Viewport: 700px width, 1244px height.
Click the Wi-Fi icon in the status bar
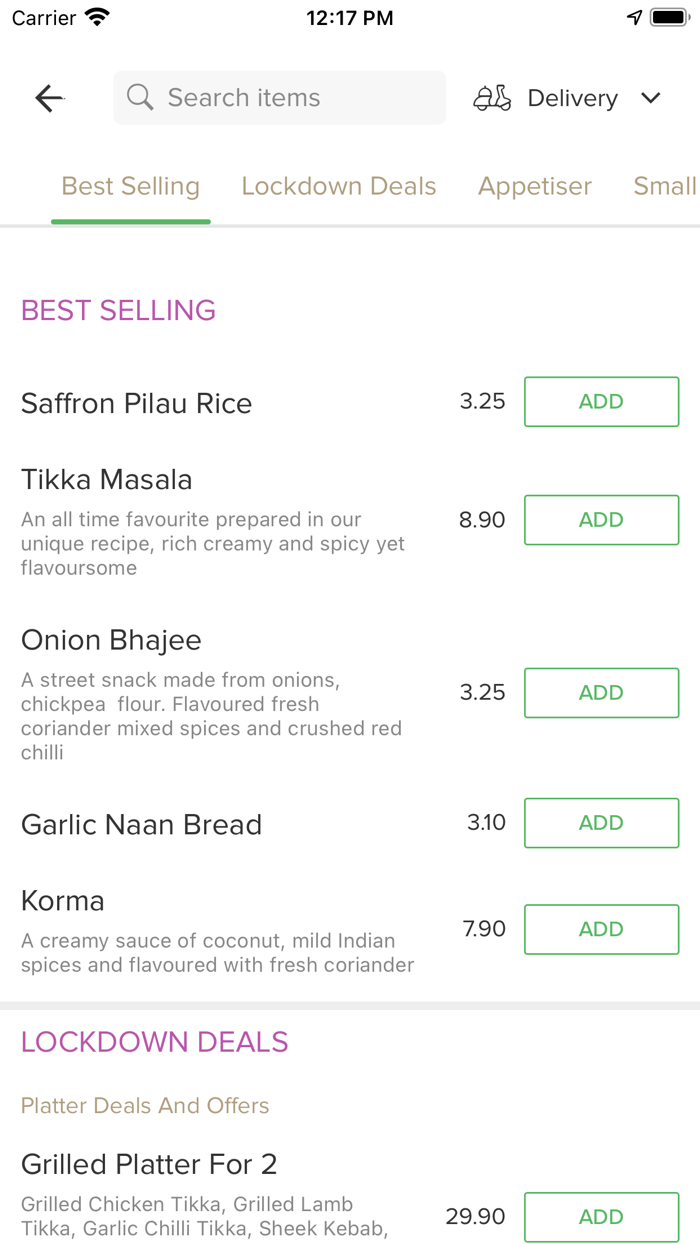[95, 16]
